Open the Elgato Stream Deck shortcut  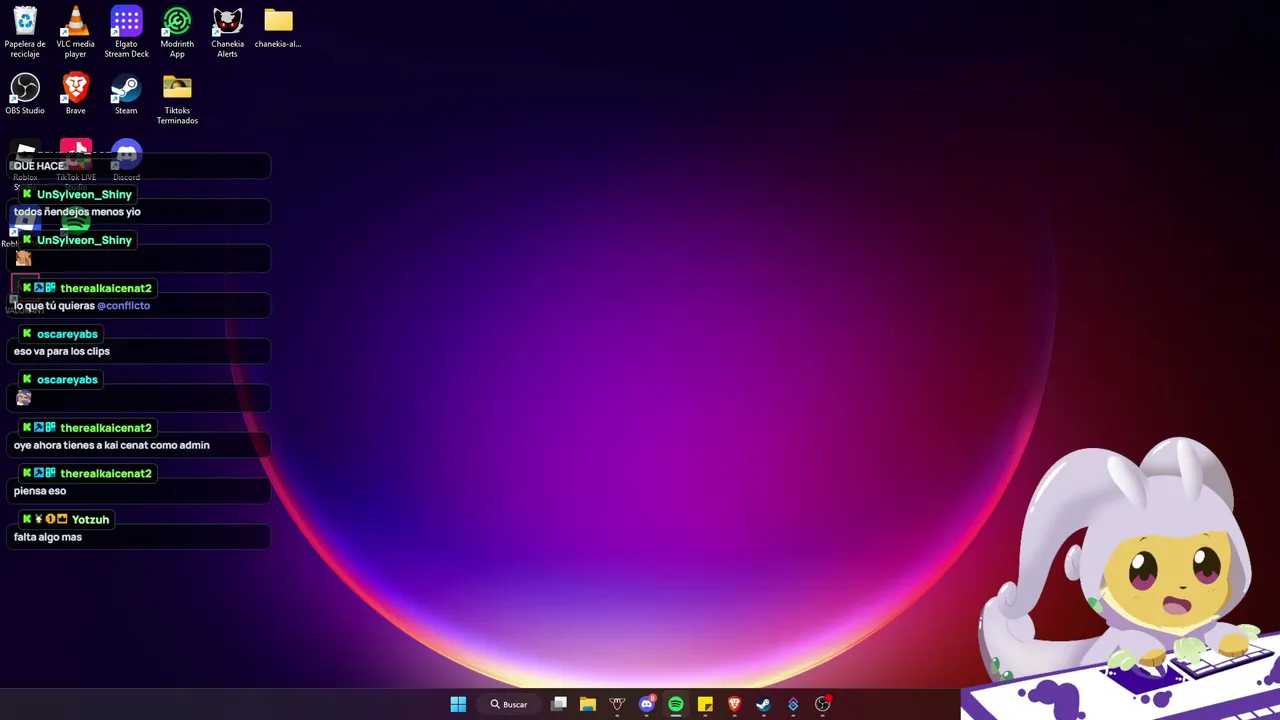click(x=126, y=32)
